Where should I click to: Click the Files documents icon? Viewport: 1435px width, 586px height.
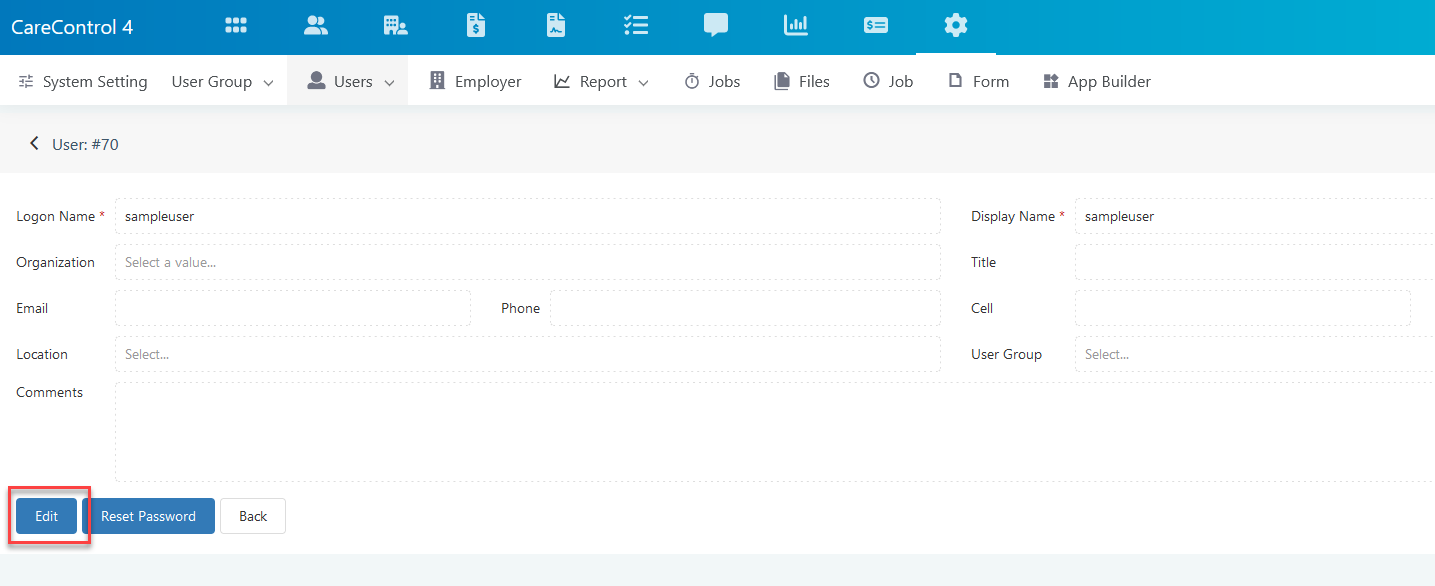[782, 82]
